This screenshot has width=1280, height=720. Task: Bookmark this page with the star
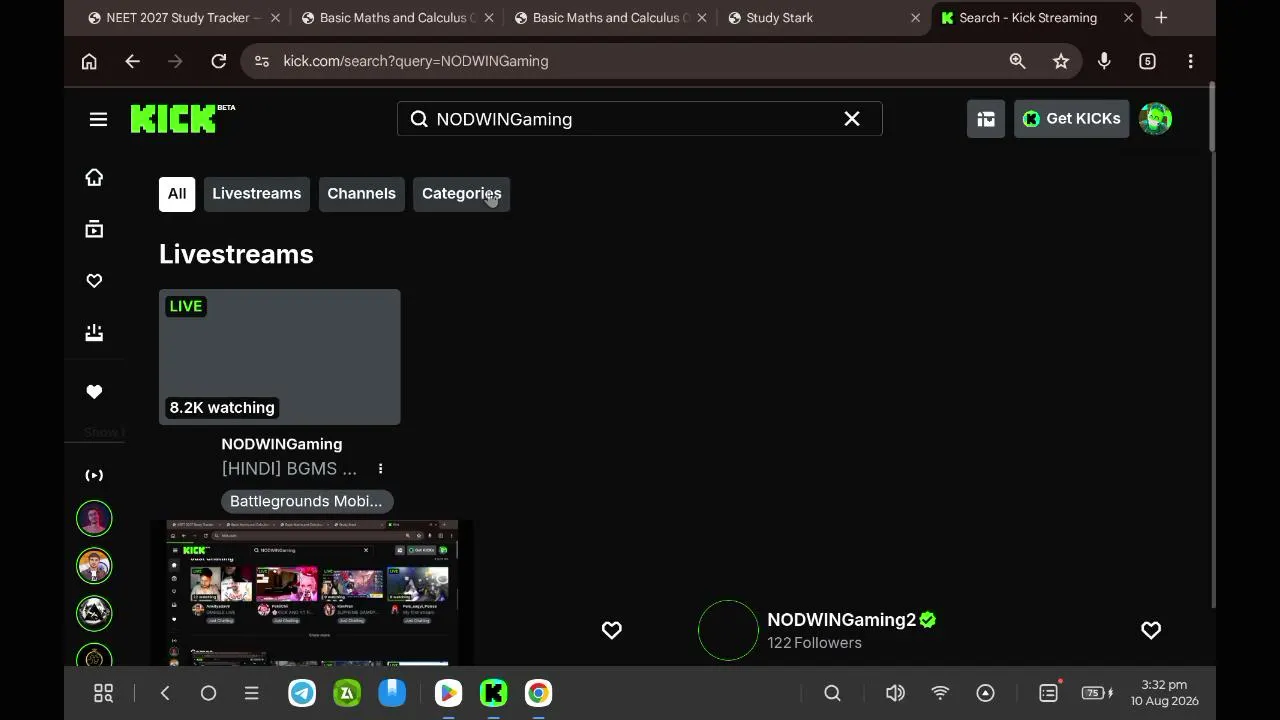[1061, 61]
